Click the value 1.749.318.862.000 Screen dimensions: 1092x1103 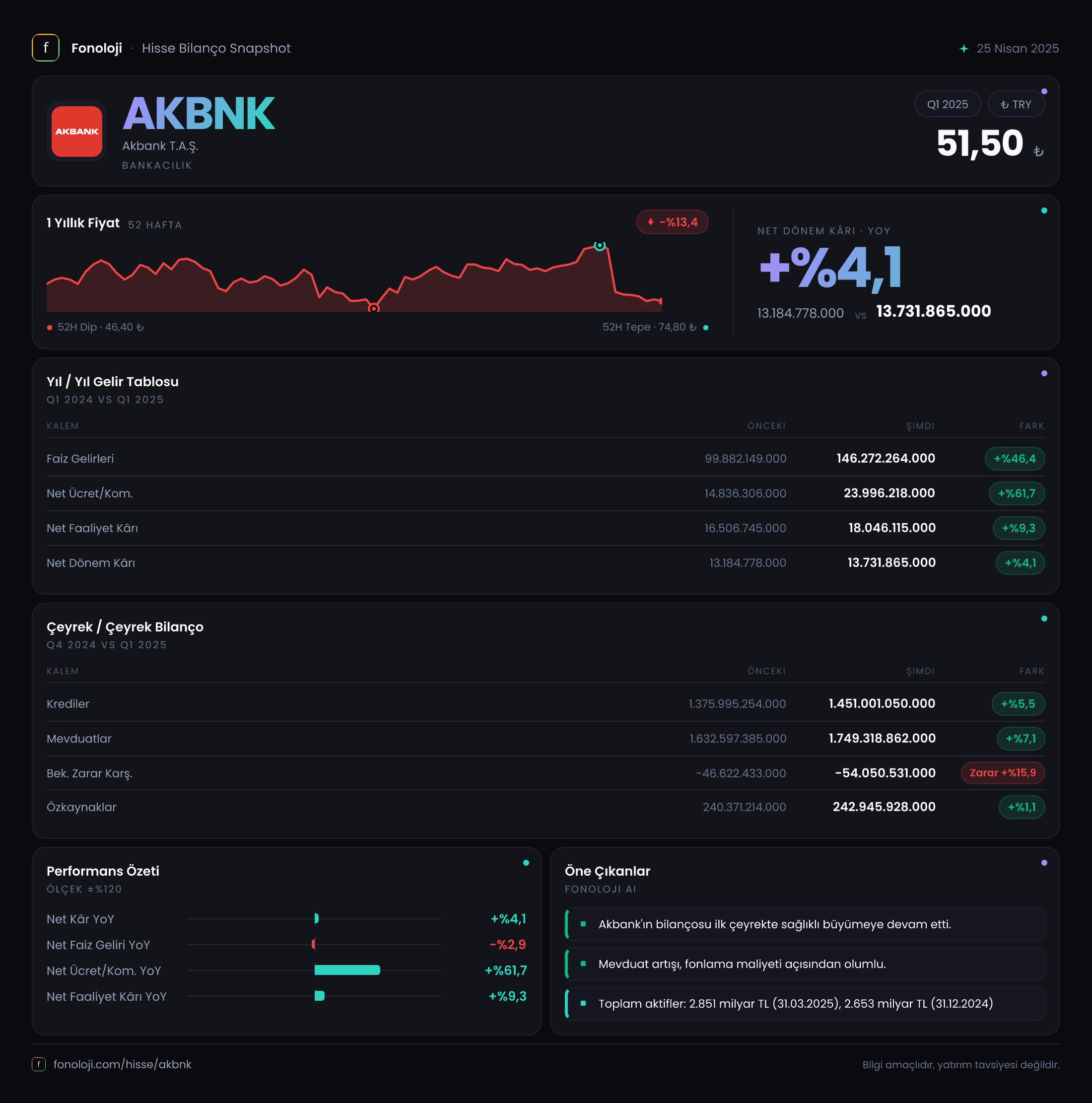tap(882, 739)
